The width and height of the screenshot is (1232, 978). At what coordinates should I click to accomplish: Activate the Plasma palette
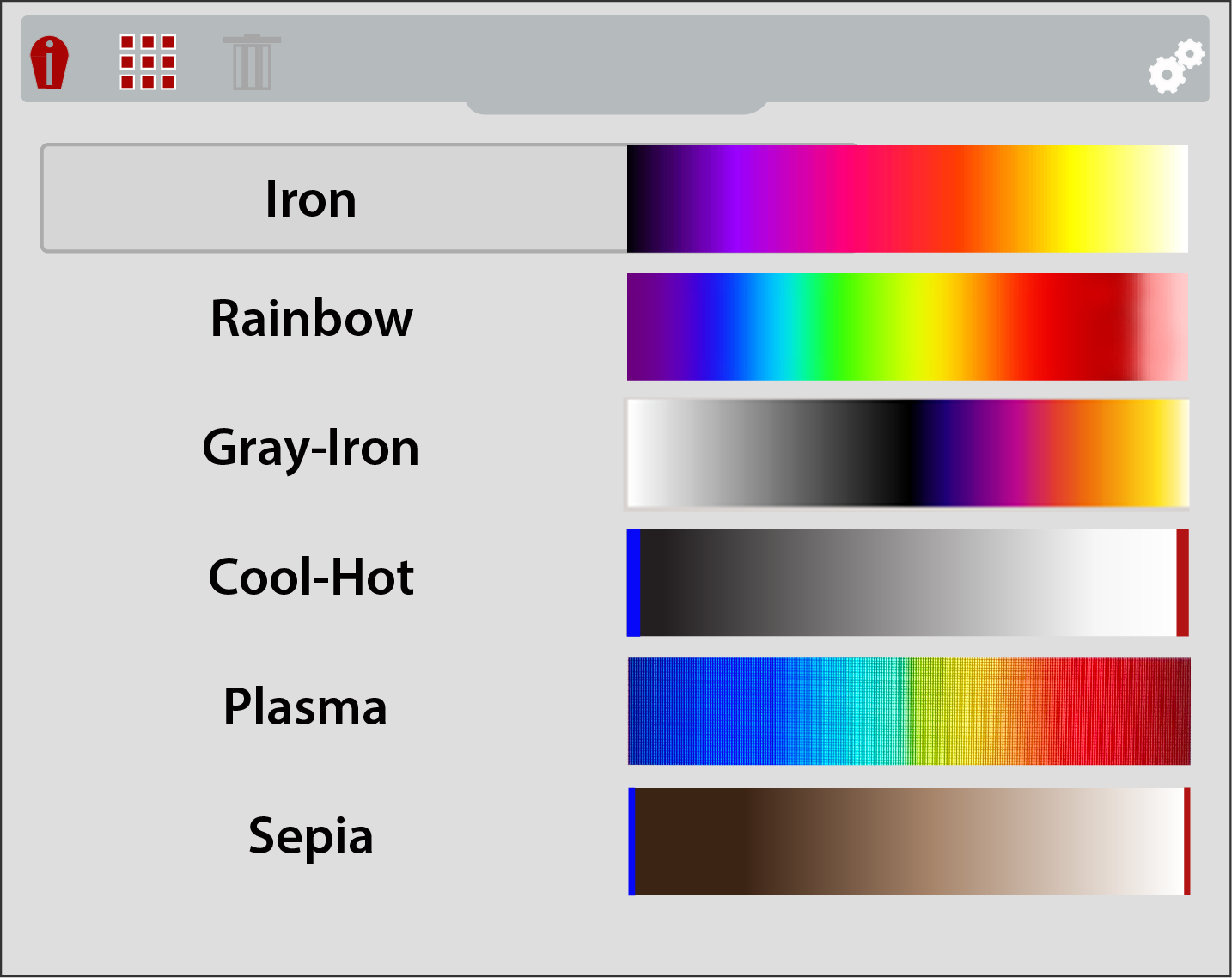coord(307,706)
